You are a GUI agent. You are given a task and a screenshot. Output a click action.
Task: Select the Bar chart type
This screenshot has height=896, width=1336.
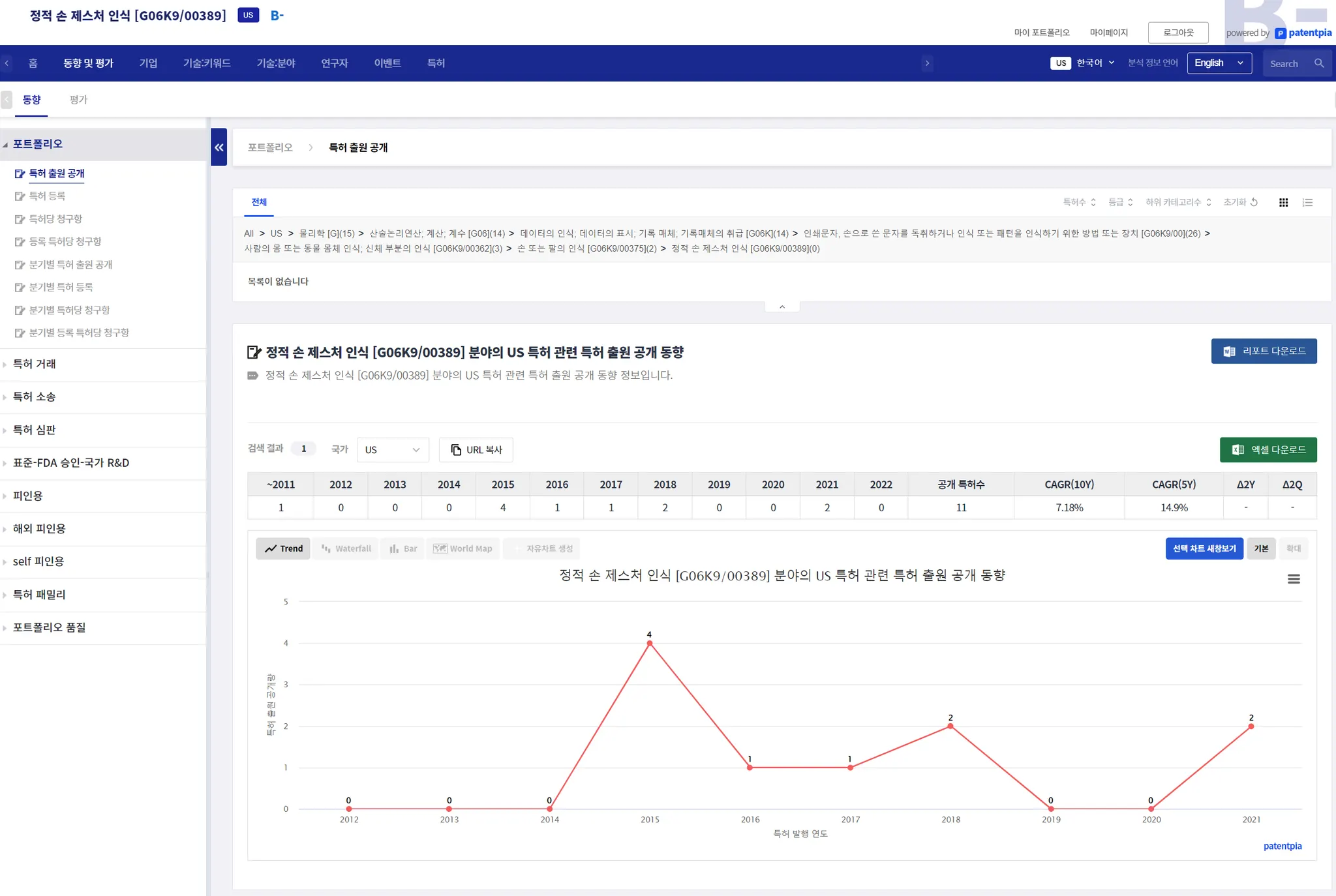tap(403, 548)
